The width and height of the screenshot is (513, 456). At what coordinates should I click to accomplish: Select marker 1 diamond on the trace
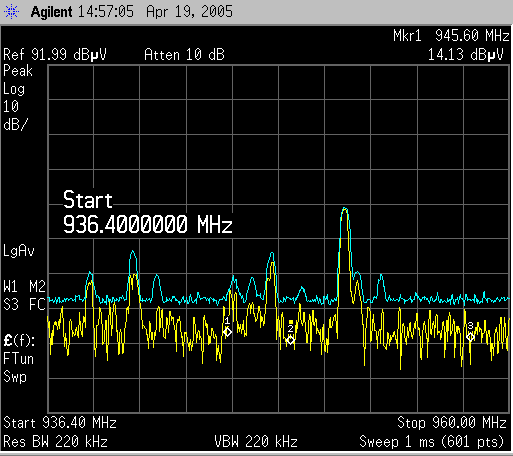click(227, 332)
